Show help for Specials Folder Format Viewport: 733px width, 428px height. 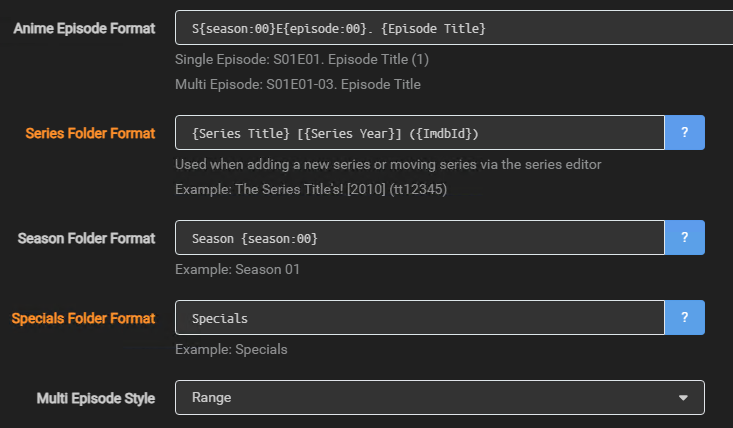(685, 317)
